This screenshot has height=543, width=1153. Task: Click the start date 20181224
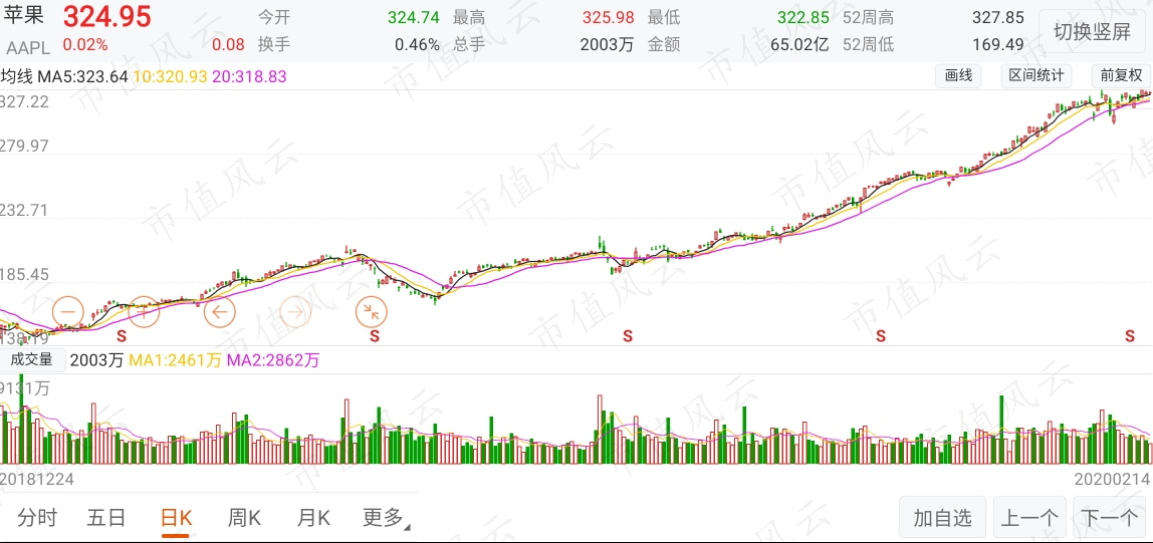pos(37,479)
